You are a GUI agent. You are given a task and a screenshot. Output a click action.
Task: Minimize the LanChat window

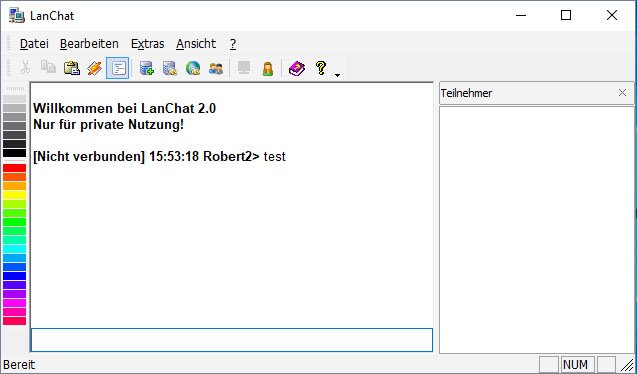(x=520, y=15)
